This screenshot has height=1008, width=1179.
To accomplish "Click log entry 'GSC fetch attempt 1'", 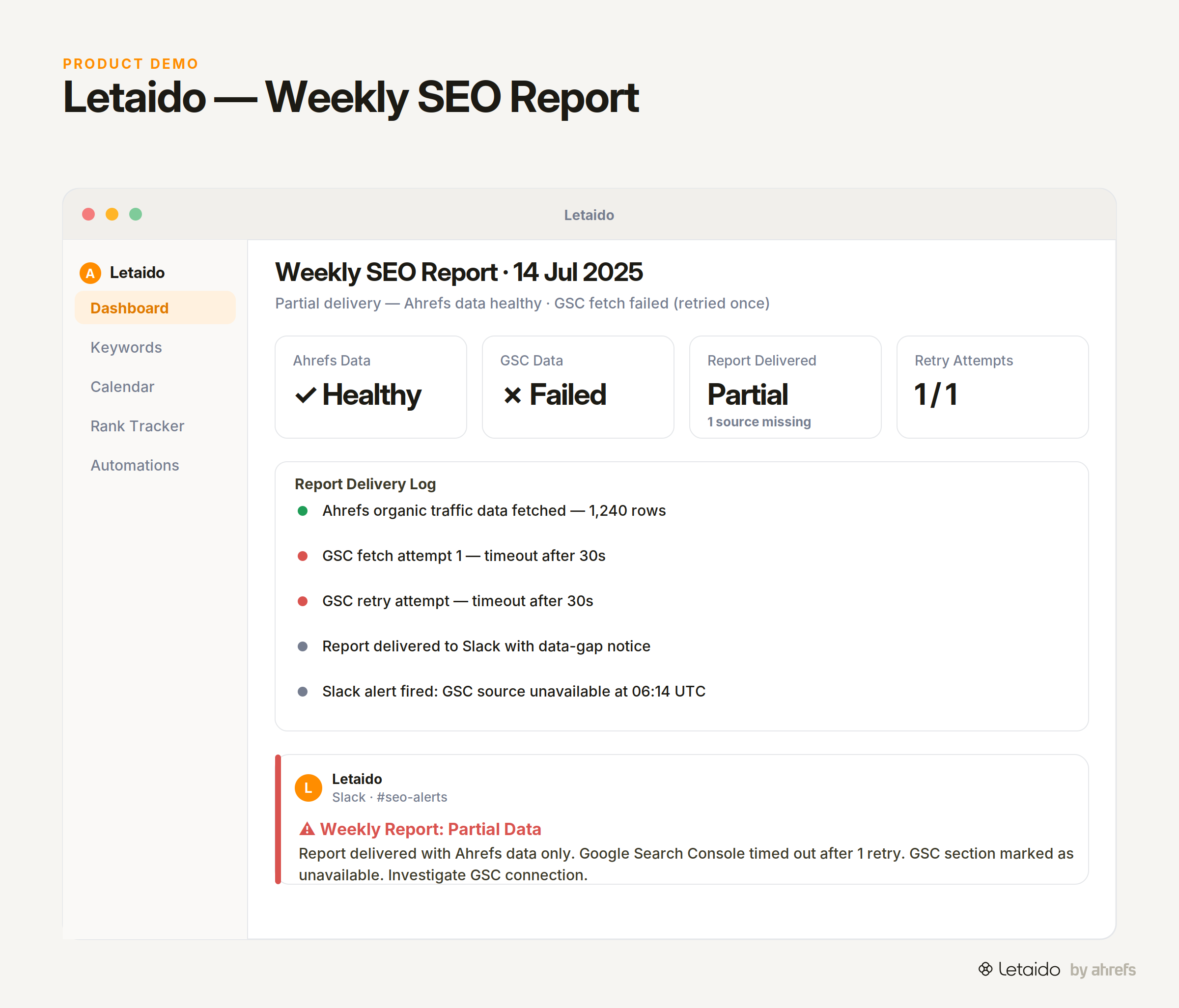I will point(464,556).
